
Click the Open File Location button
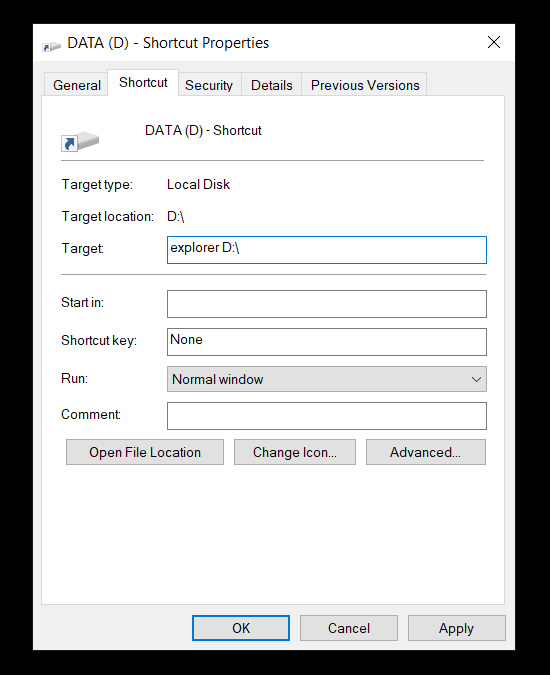[145, 452]
